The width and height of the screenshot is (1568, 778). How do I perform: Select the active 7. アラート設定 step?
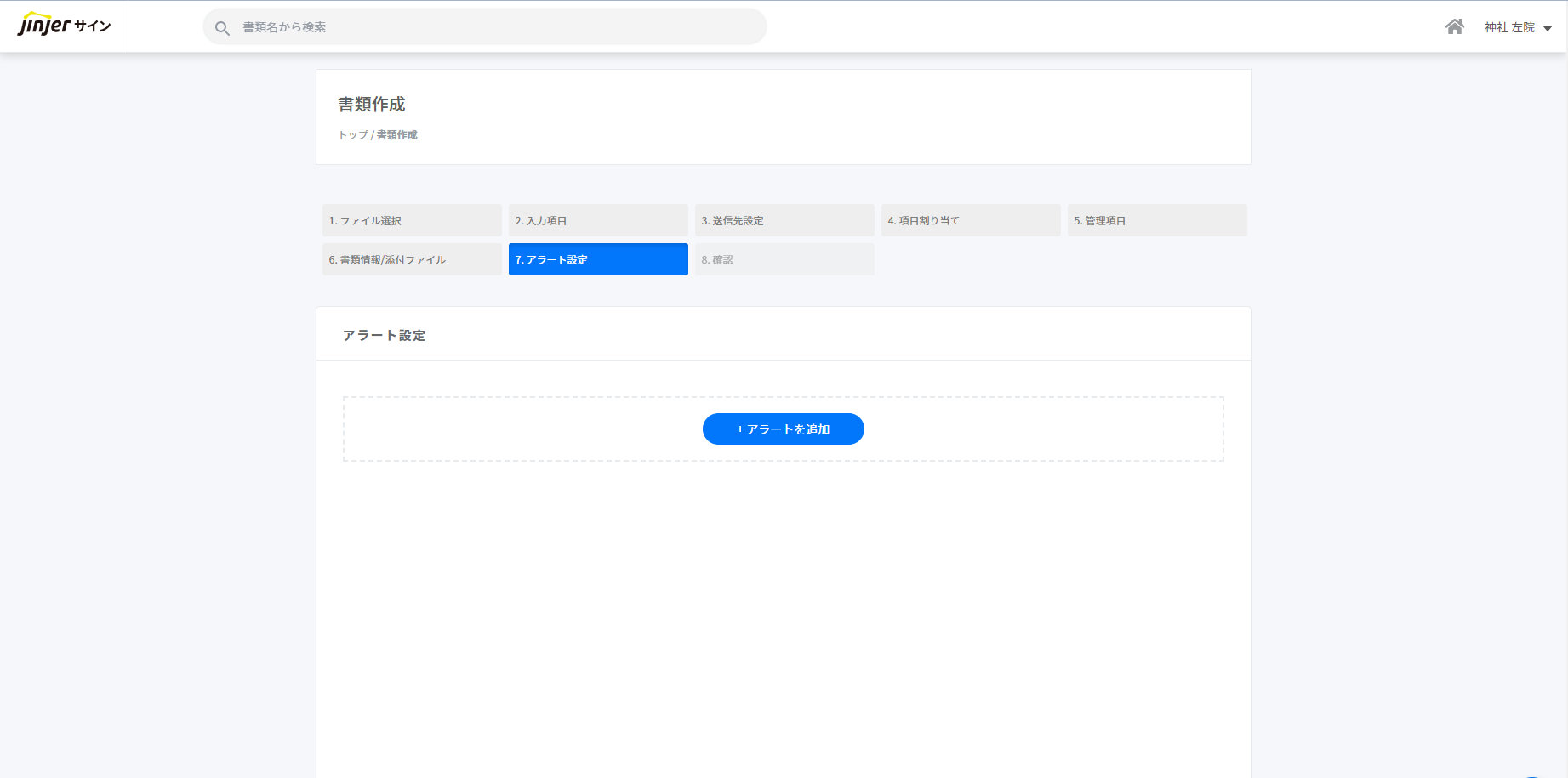(x=598, y=259)
